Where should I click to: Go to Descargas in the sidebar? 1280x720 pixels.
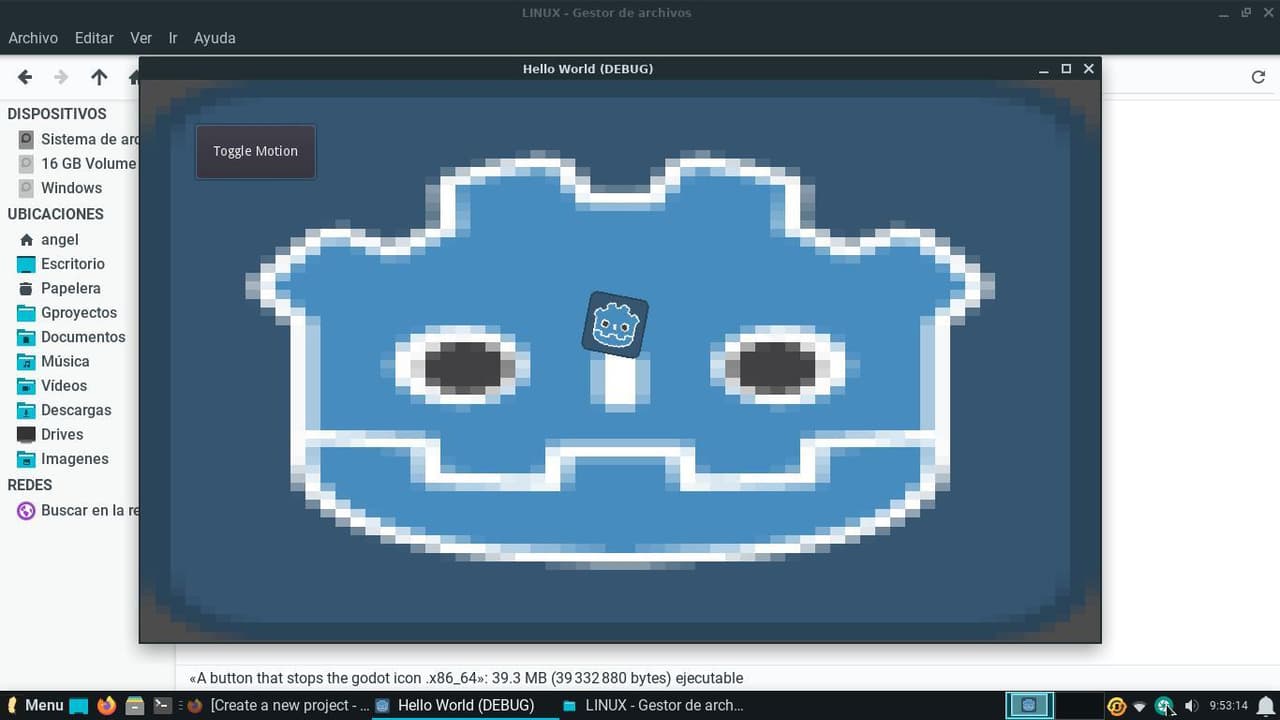(x=75, y=410)
